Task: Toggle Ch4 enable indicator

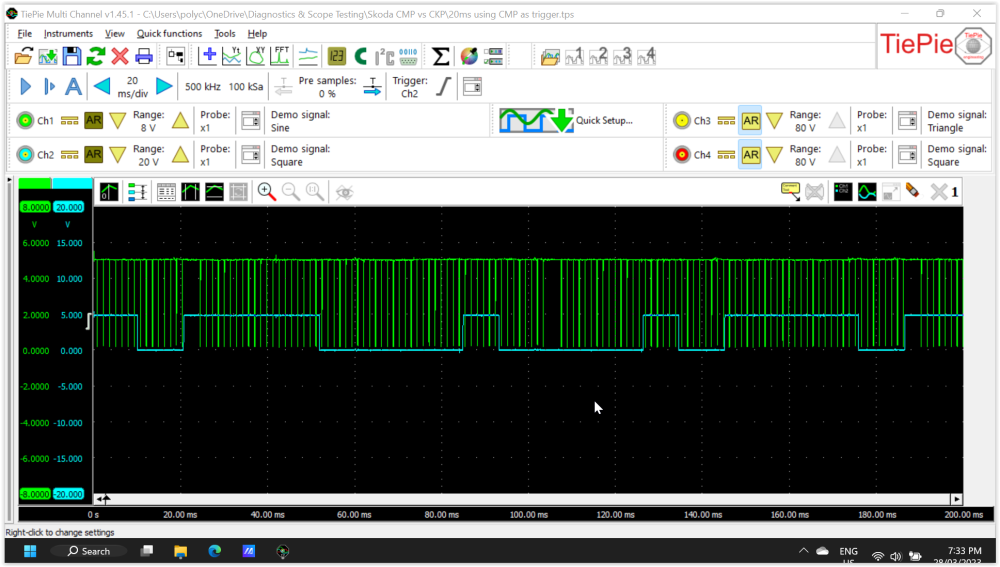Action: tap(682, 154)
